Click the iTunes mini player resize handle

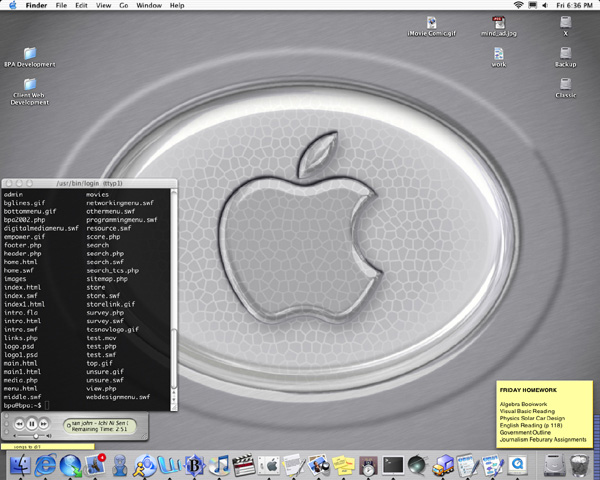coord(144,436)
